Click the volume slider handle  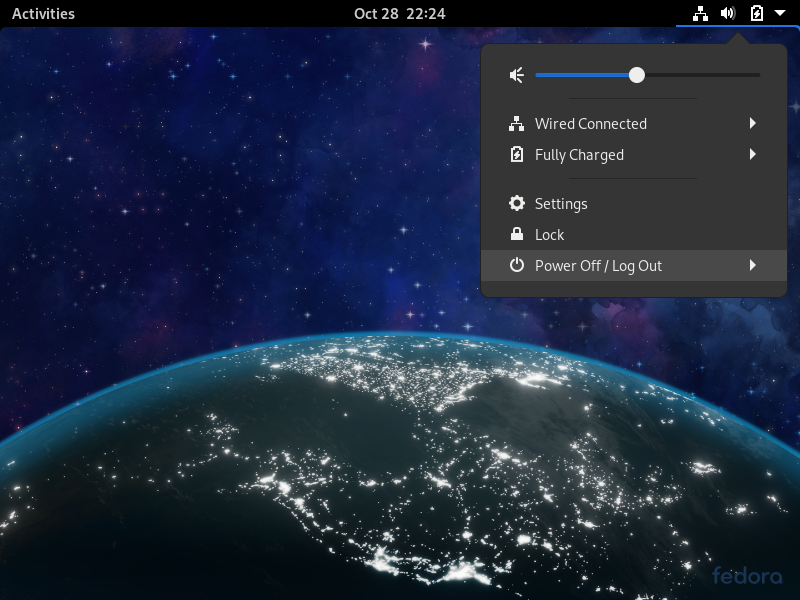[x=637, y=75]
